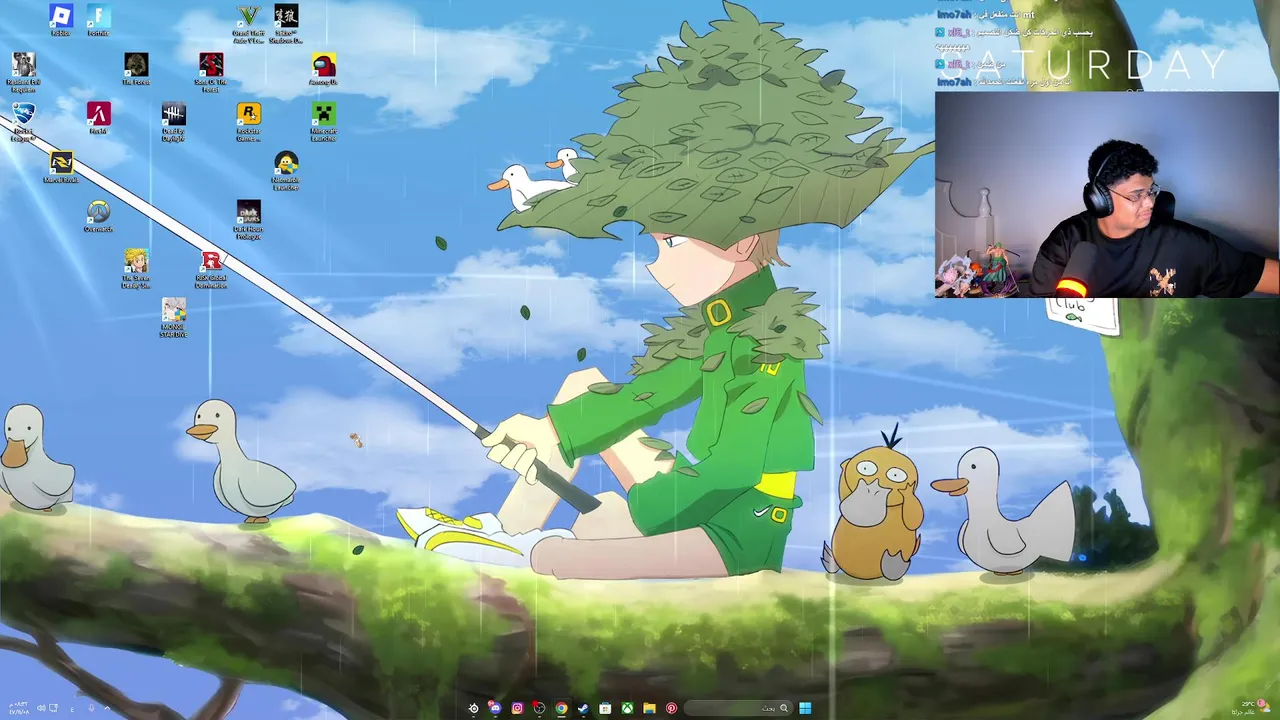The width and height of the screenshot is (1280, 720).
Task: Expand hidden system tray icons
Action: 107,708
